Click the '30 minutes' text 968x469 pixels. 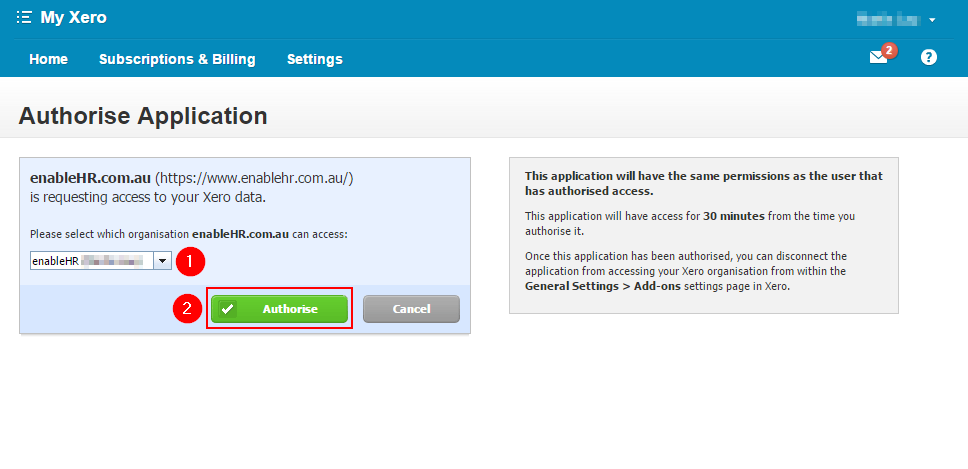coord(733,216)
